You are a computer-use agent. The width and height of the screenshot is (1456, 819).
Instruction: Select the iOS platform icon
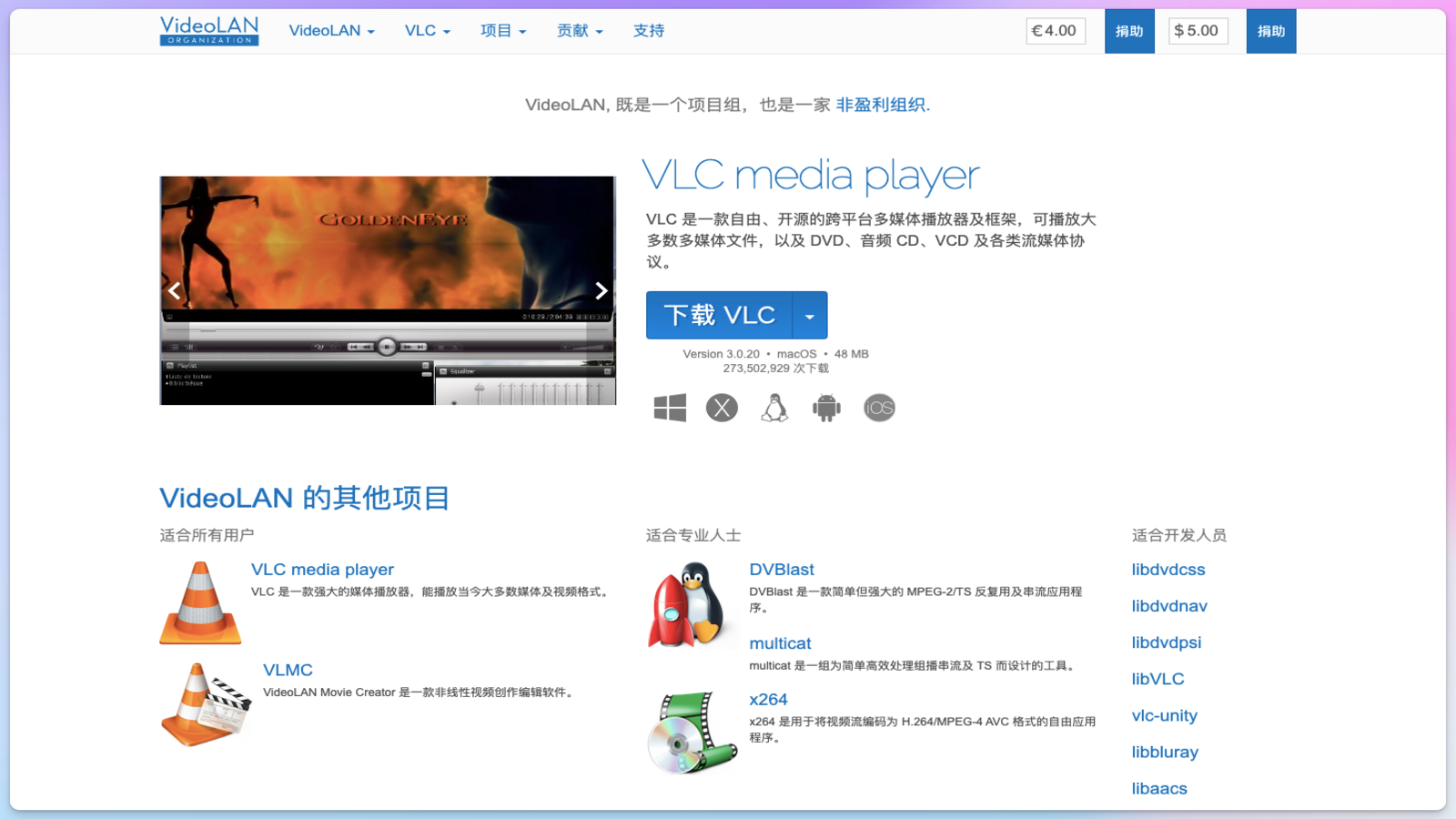(x=878, y=407)
